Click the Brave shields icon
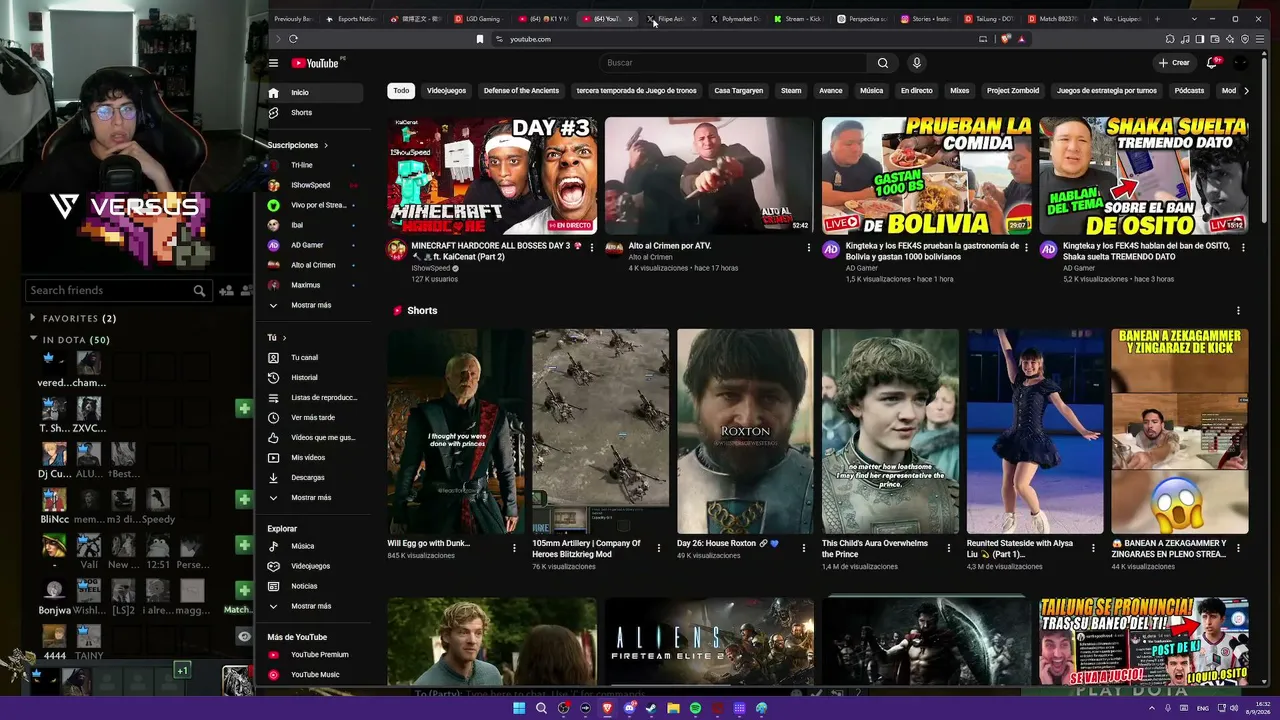1280x720 pixels. click(x=1006, y=39)
